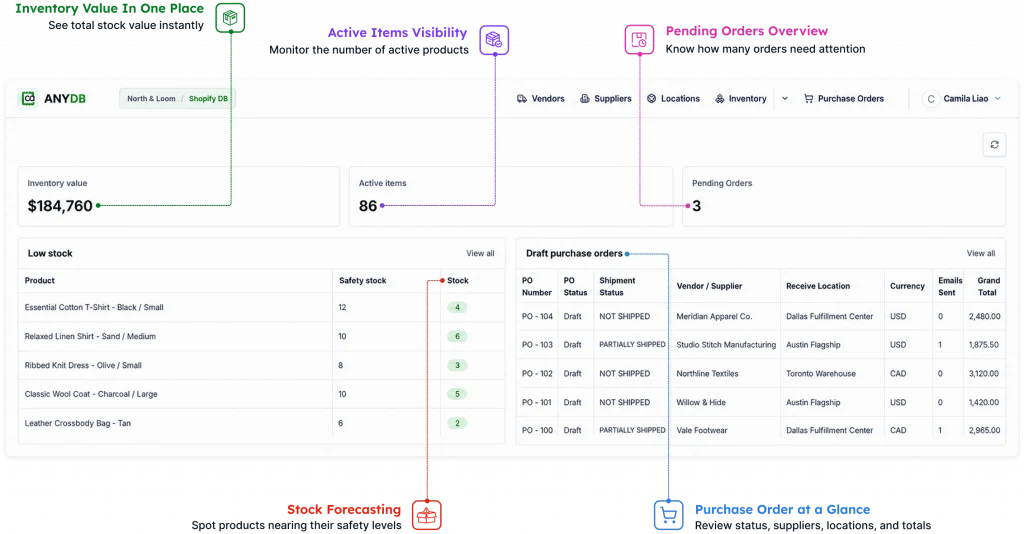This screenshot has width=1024, height=534.
Task: Open purchase order PO - 104
Action: coord(537,317)
